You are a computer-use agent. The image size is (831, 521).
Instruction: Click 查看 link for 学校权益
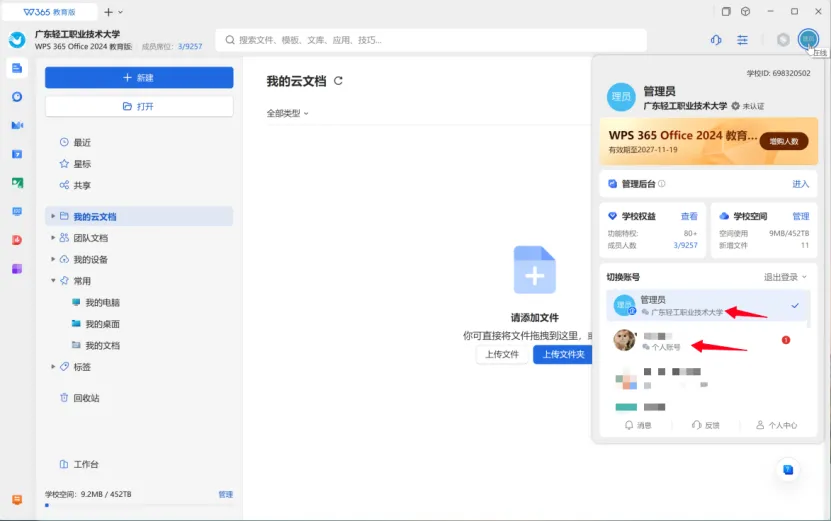(689, 216)
